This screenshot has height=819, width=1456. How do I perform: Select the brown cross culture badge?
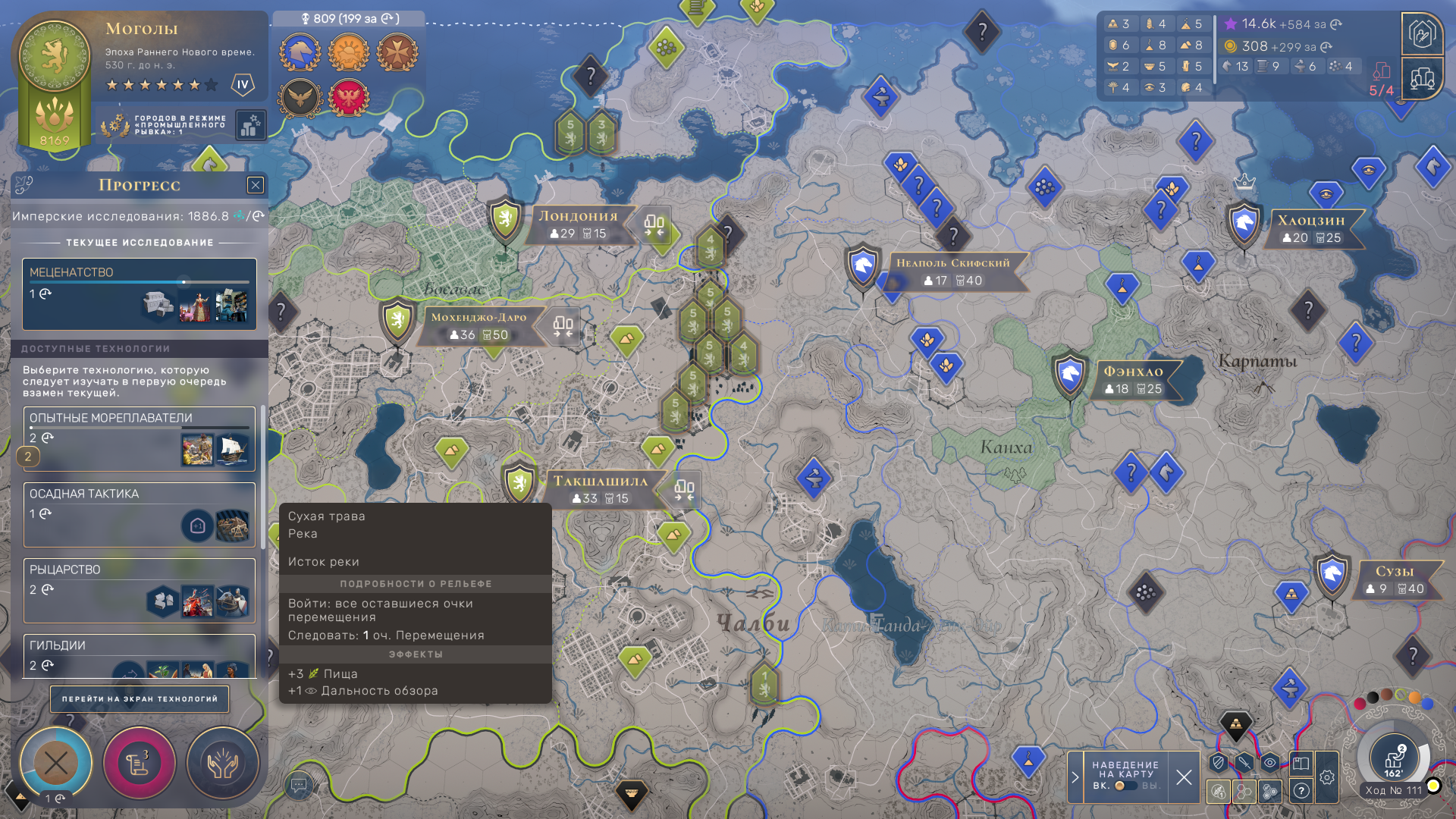pos(397,53)
